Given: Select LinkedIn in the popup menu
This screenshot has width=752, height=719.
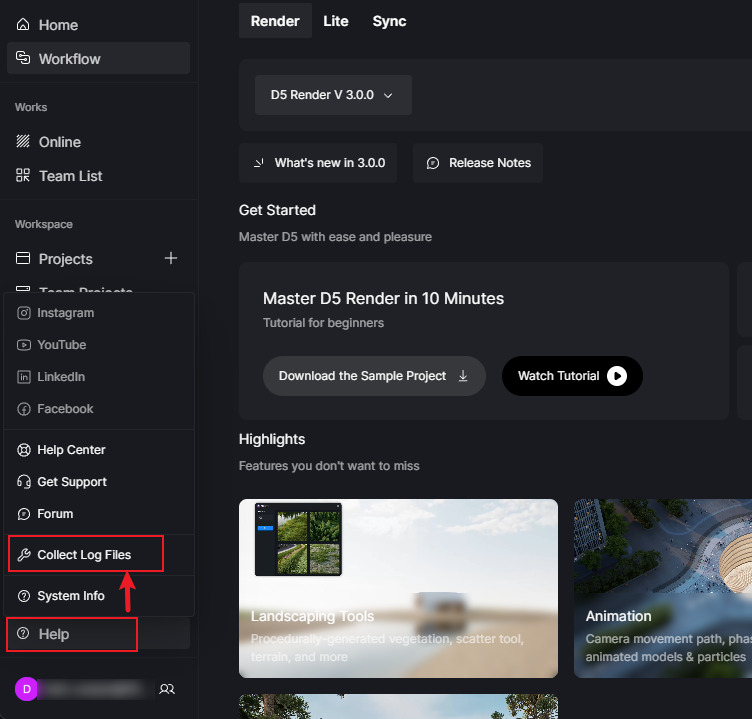Looking at the screenshot, I should point(60,377).
